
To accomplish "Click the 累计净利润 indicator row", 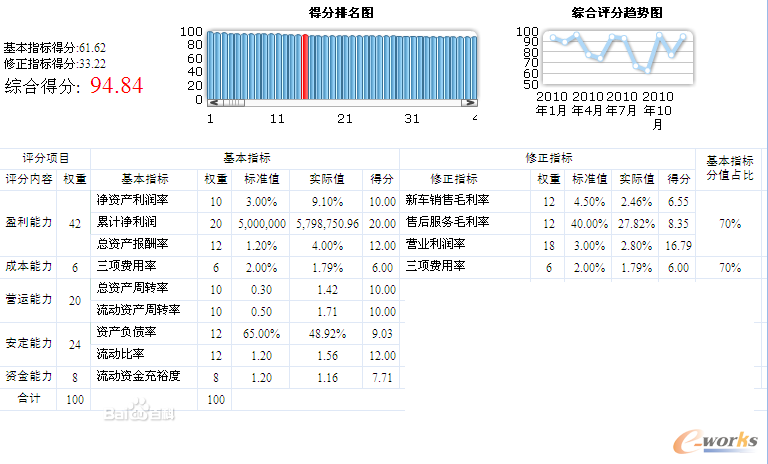I will [130, 222].
